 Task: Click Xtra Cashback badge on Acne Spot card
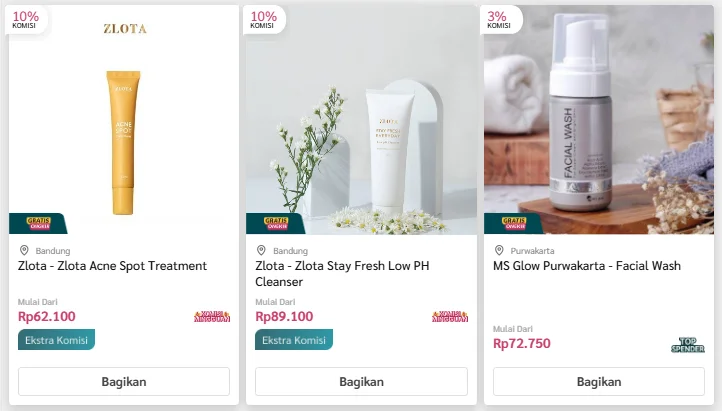[212, 316]
